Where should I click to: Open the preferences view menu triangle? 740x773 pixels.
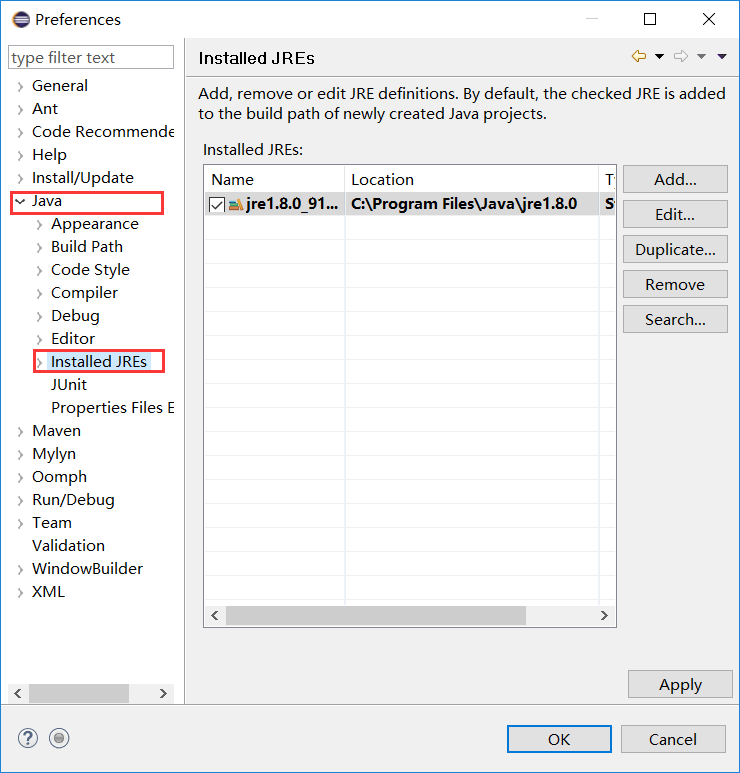pos(722,57)
